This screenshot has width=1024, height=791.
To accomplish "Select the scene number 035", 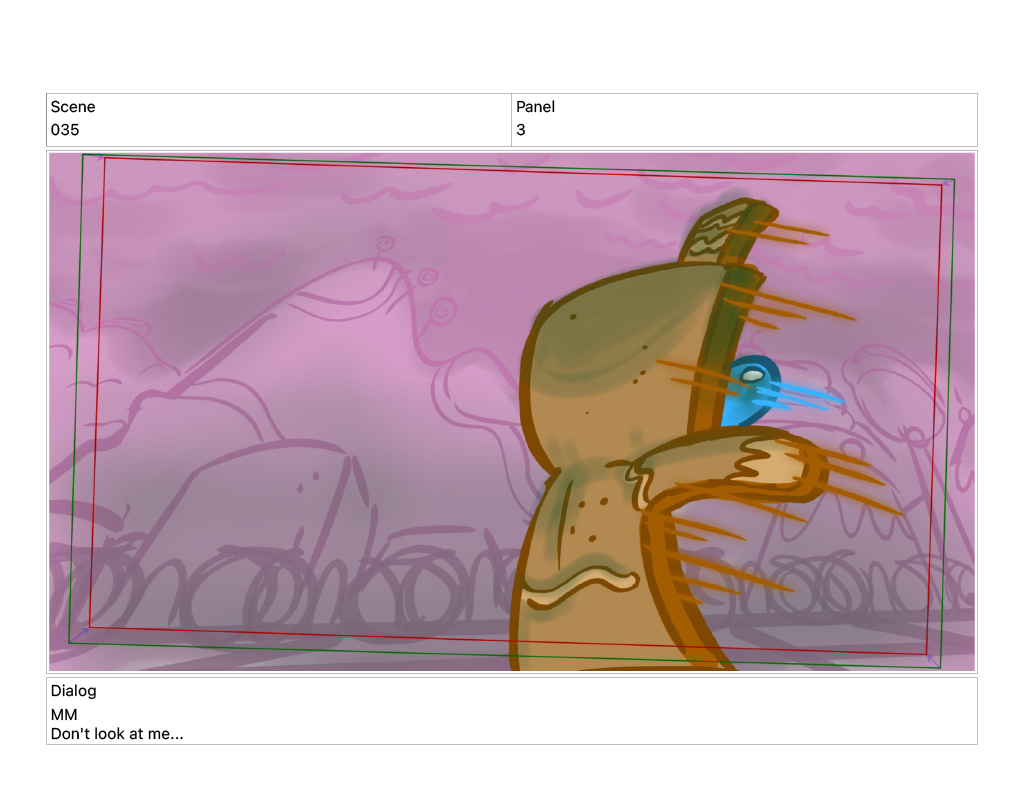I will (65, 130).
